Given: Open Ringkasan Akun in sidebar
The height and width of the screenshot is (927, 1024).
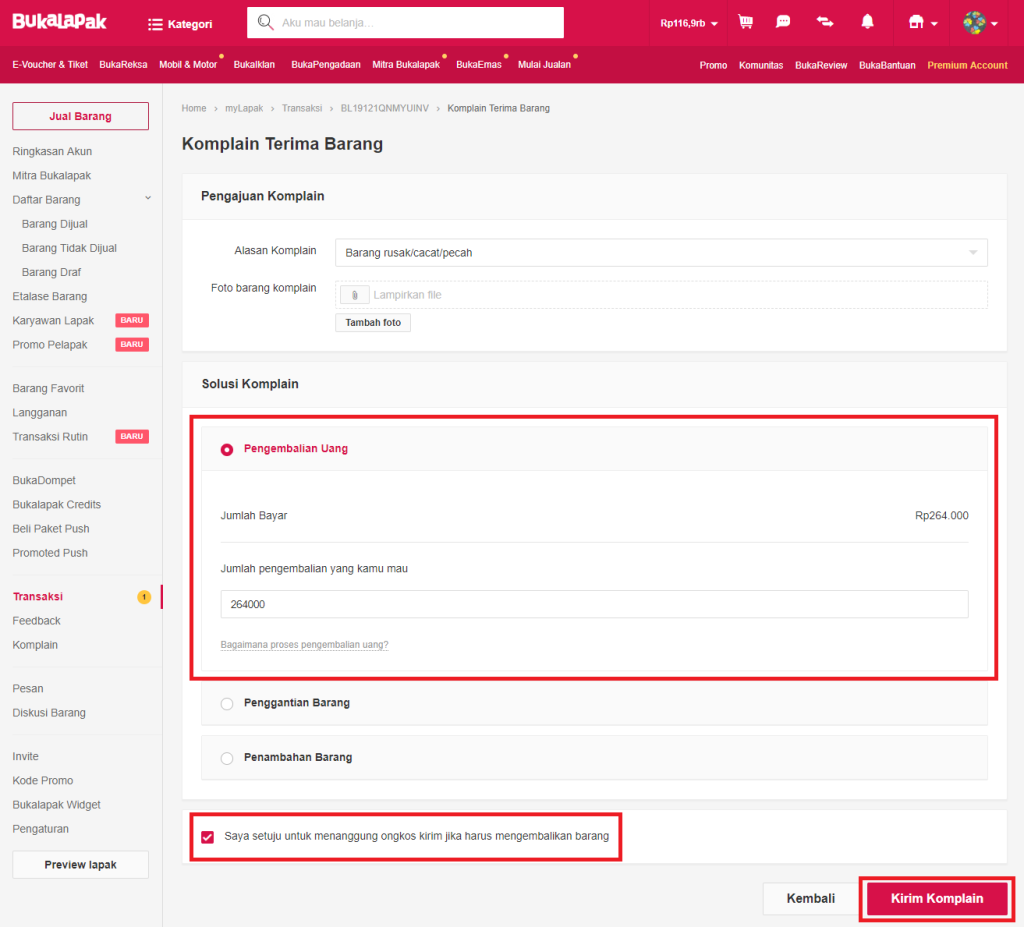Looking at the screenshot, I should click(52, 152).
